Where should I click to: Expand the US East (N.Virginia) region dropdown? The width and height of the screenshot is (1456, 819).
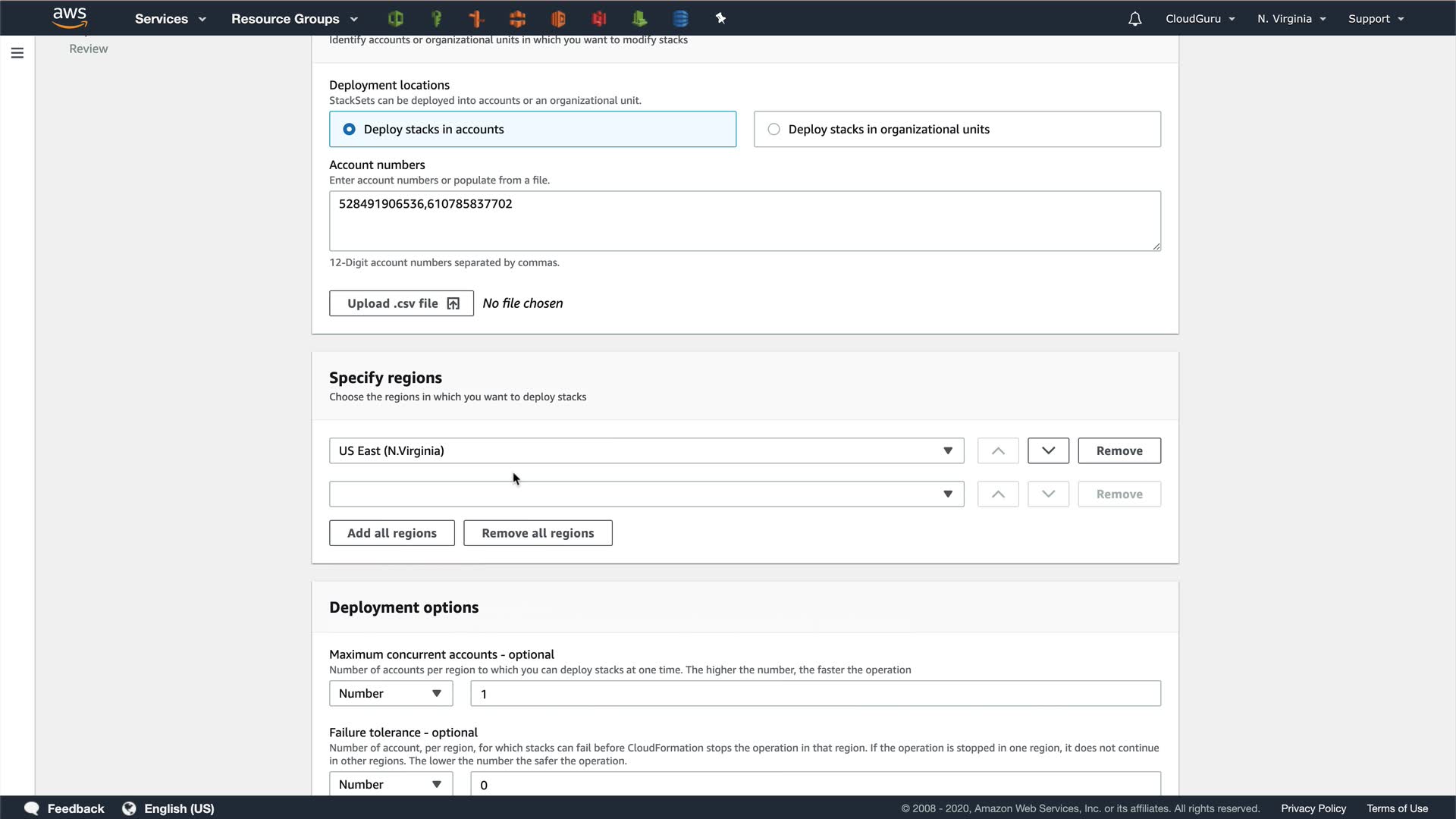(646, 450)
